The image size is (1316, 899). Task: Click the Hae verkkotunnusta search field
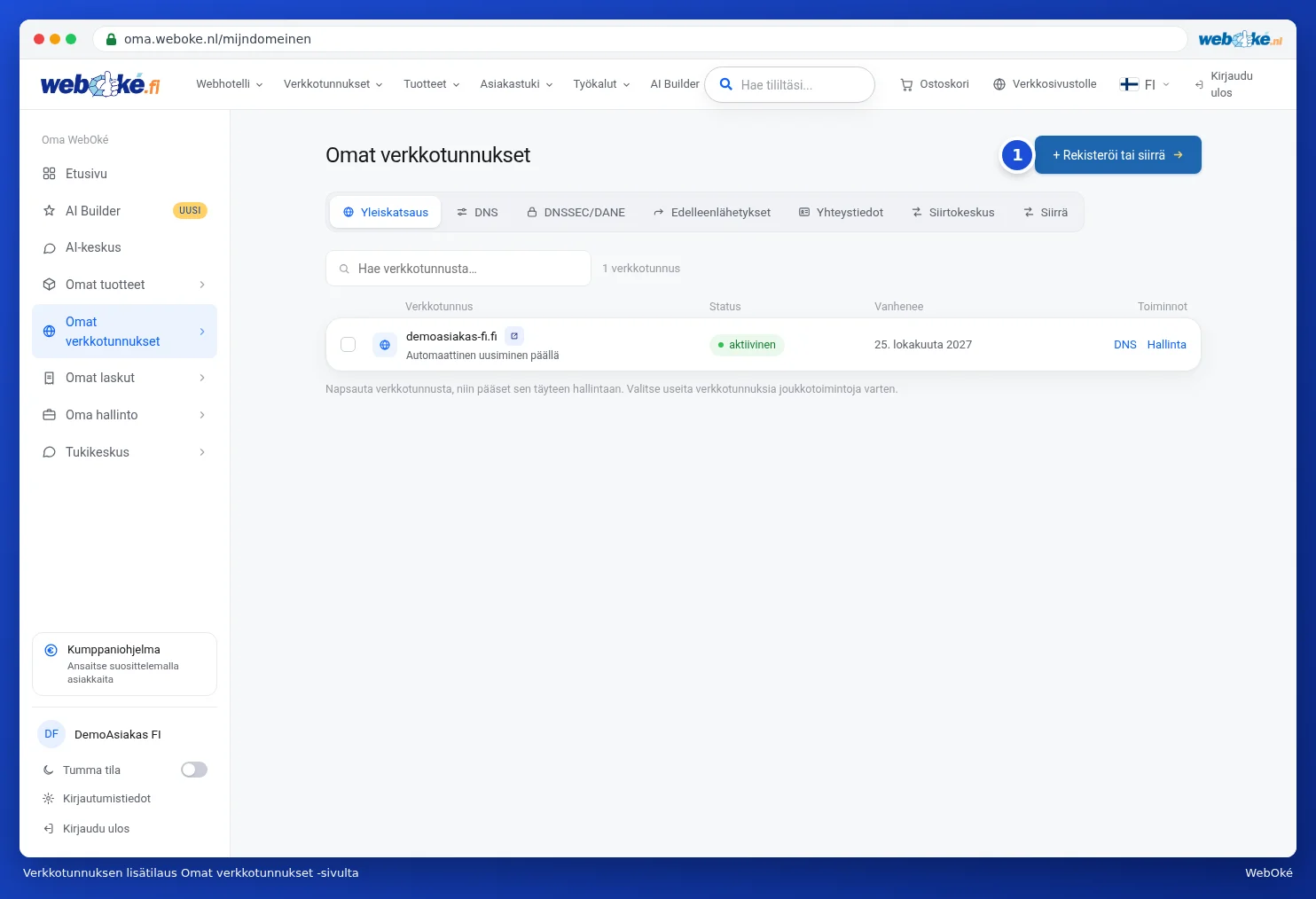point(458,269)
